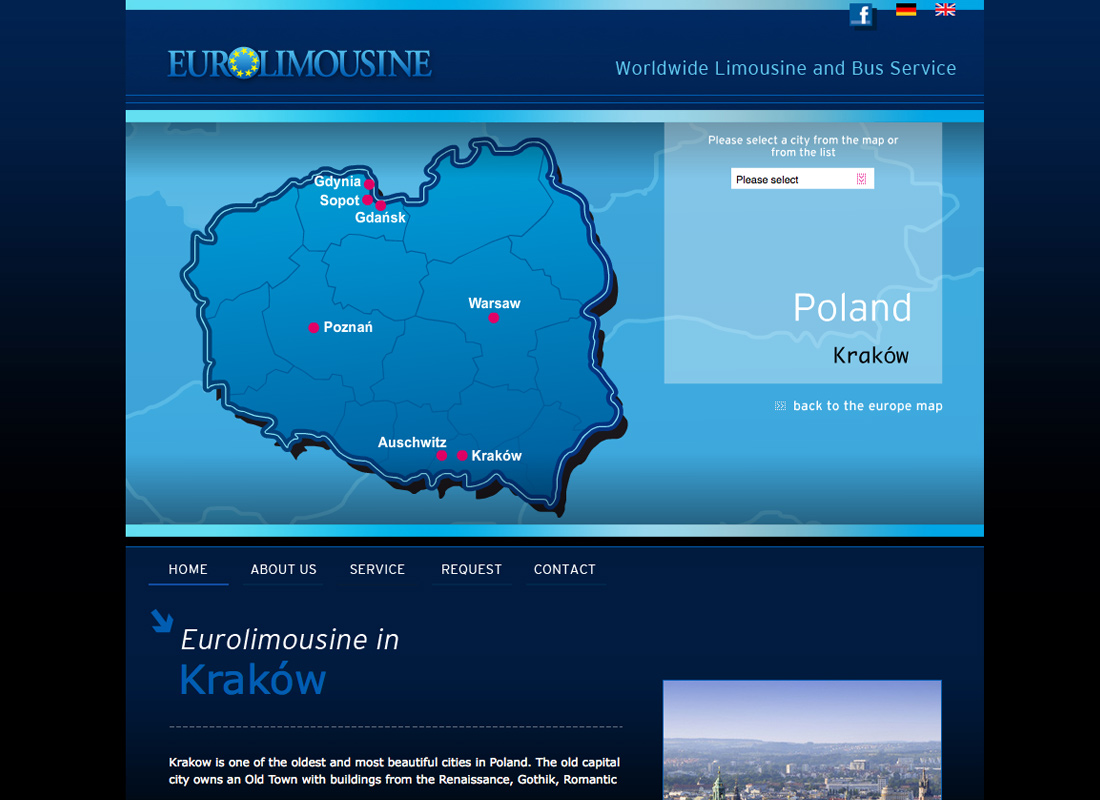Viewport: 1100px width, 800px height.
Task: Click the Poznań city label
Action: click(x=348, y=327)
